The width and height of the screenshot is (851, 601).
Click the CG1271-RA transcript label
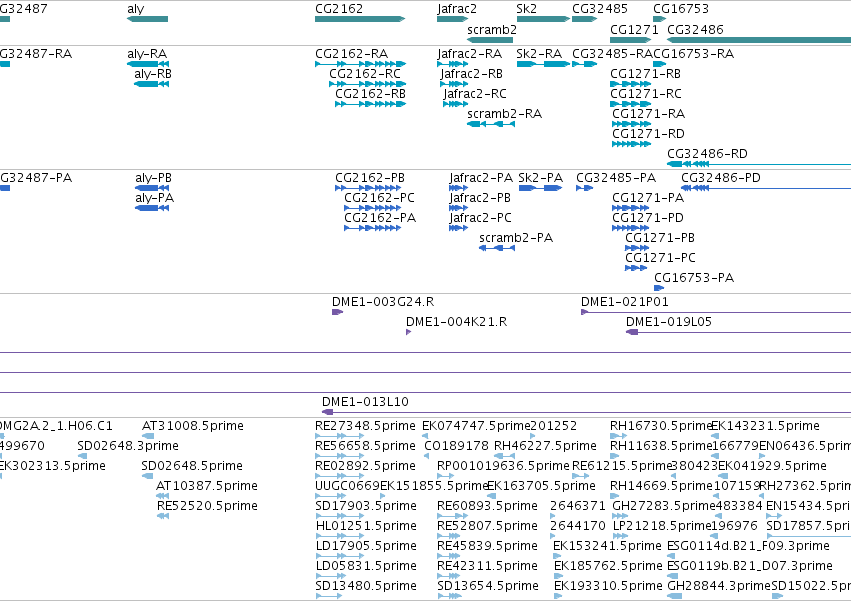click(649, 114)
